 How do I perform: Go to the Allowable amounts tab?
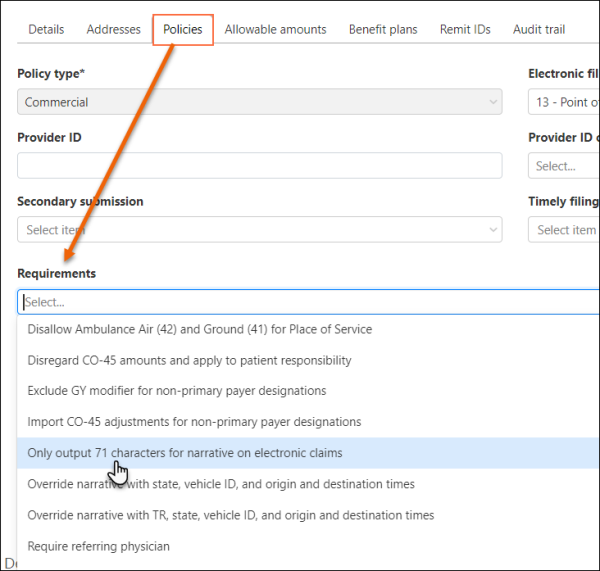pos(275,29)
